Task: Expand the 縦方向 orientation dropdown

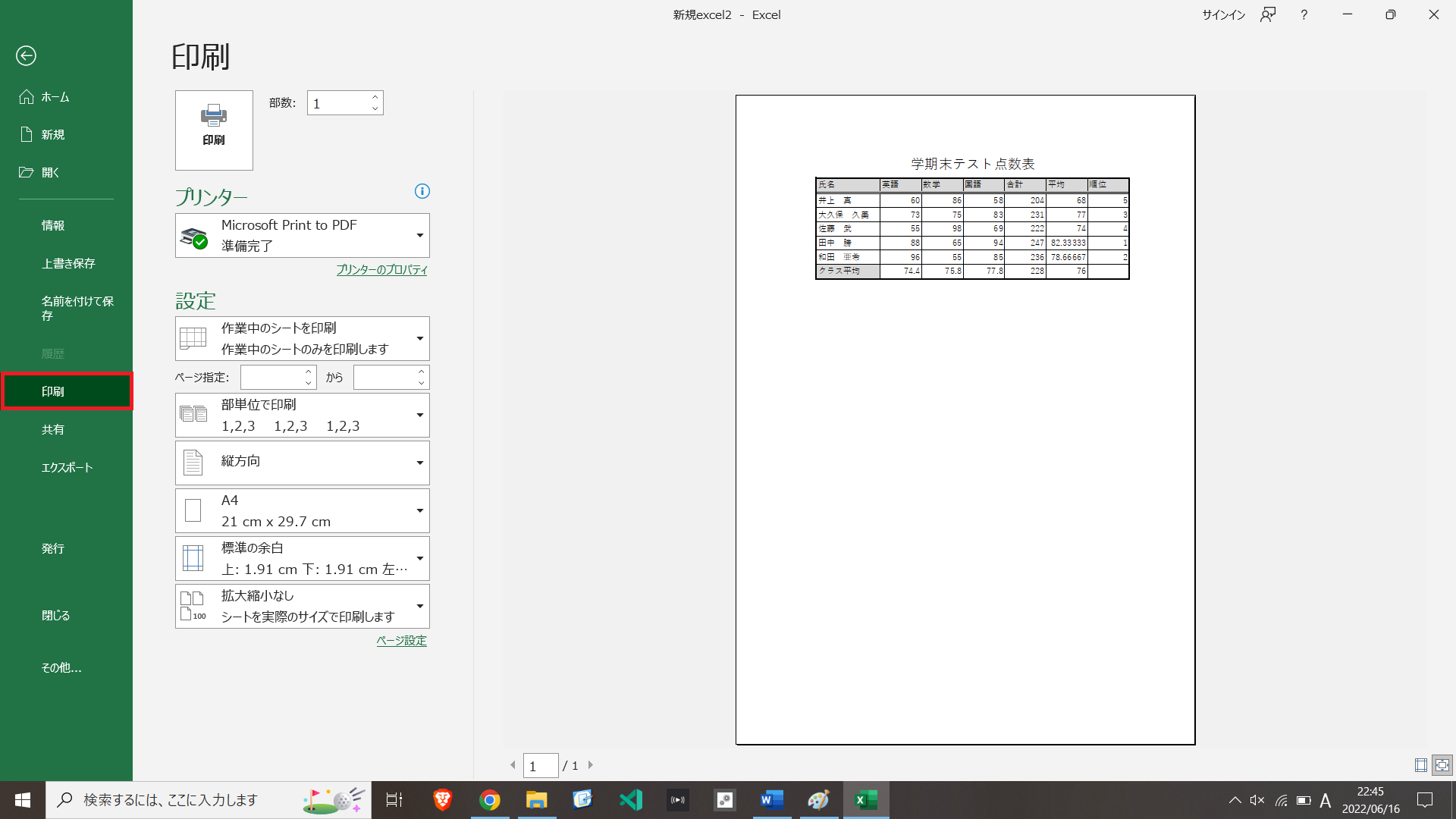Action: coord(302,463)
